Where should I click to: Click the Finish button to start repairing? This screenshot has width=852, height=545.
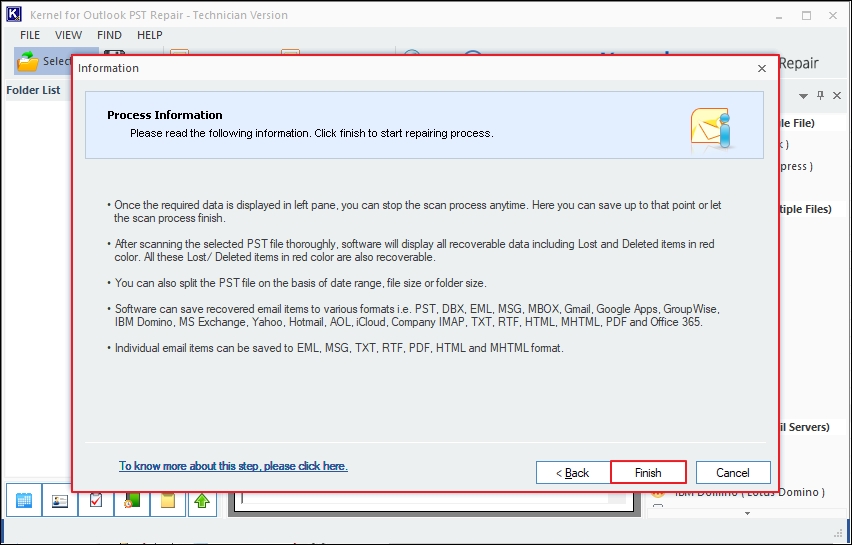point(648,472)
